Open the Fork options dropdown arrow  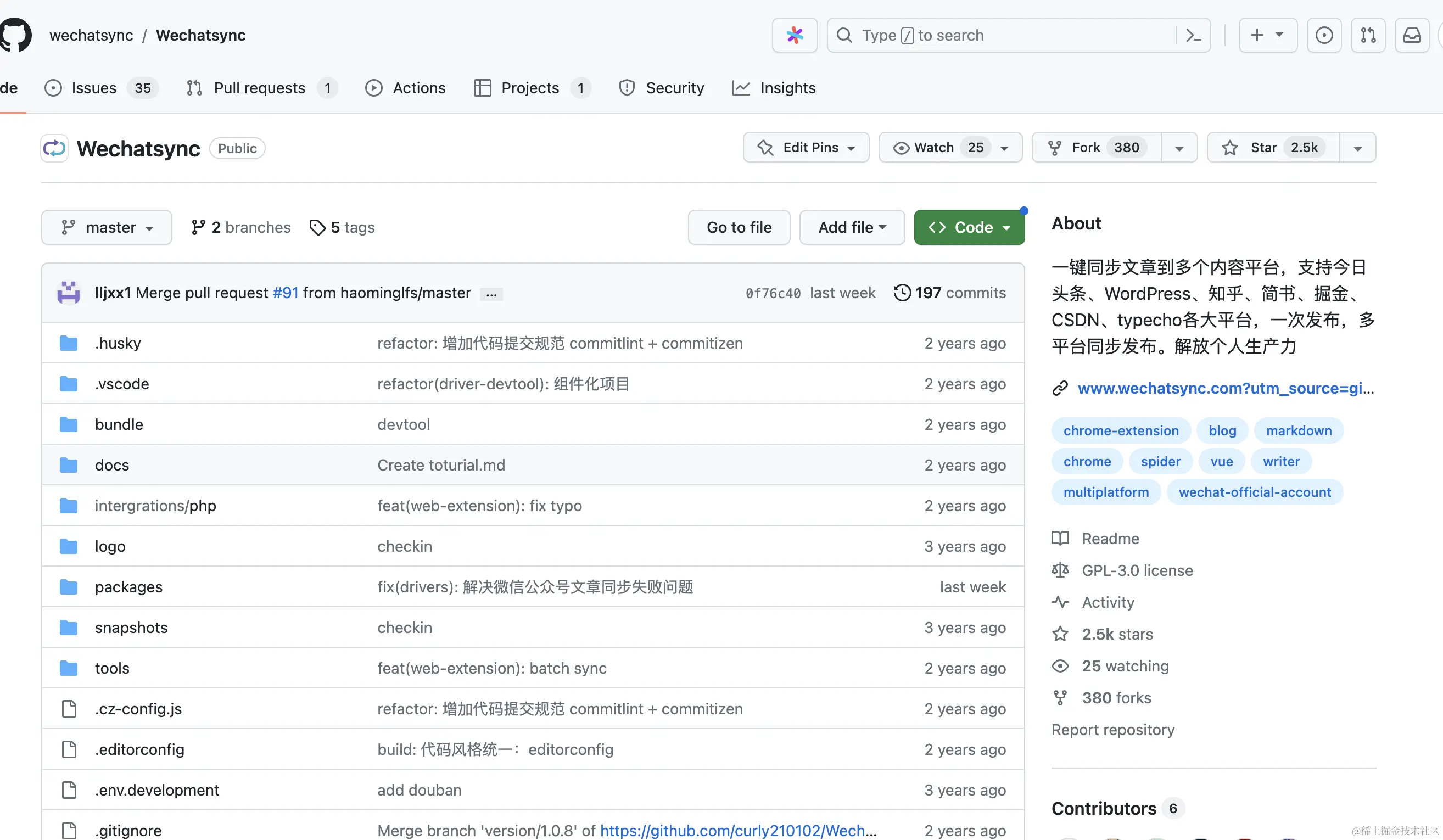pos(1179,148)
